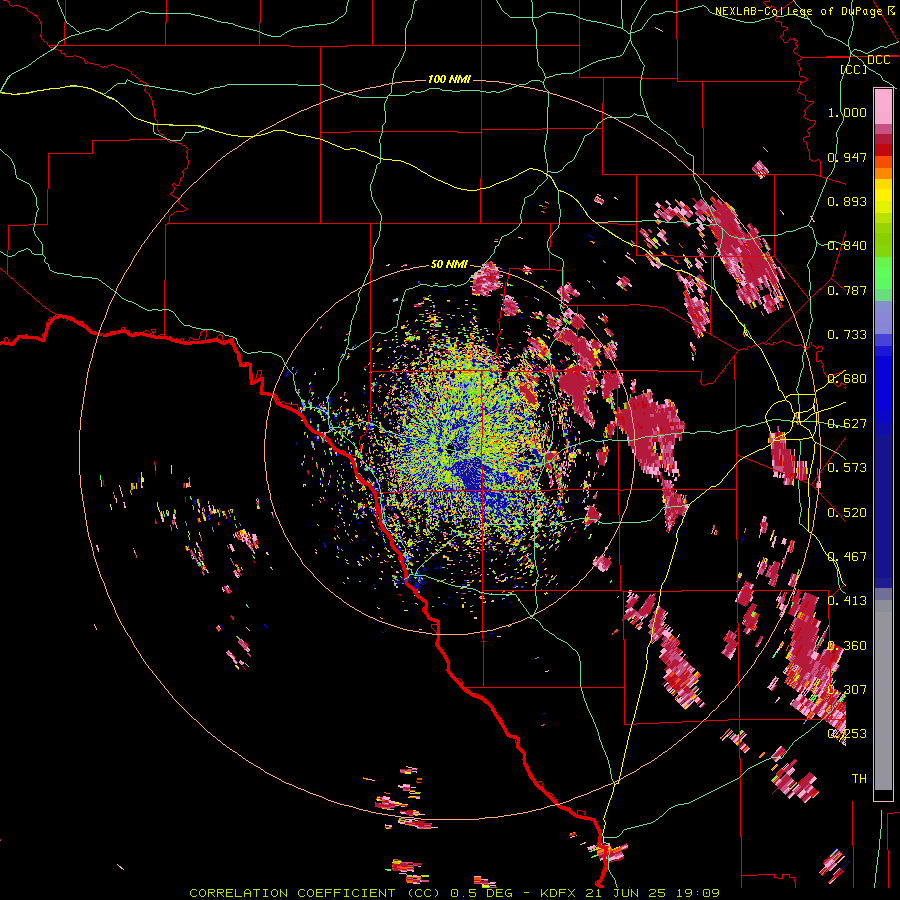Pick the gray swatch near the bottom of the color bar
The width and height of the screenshot is (900, 900).
883,695
